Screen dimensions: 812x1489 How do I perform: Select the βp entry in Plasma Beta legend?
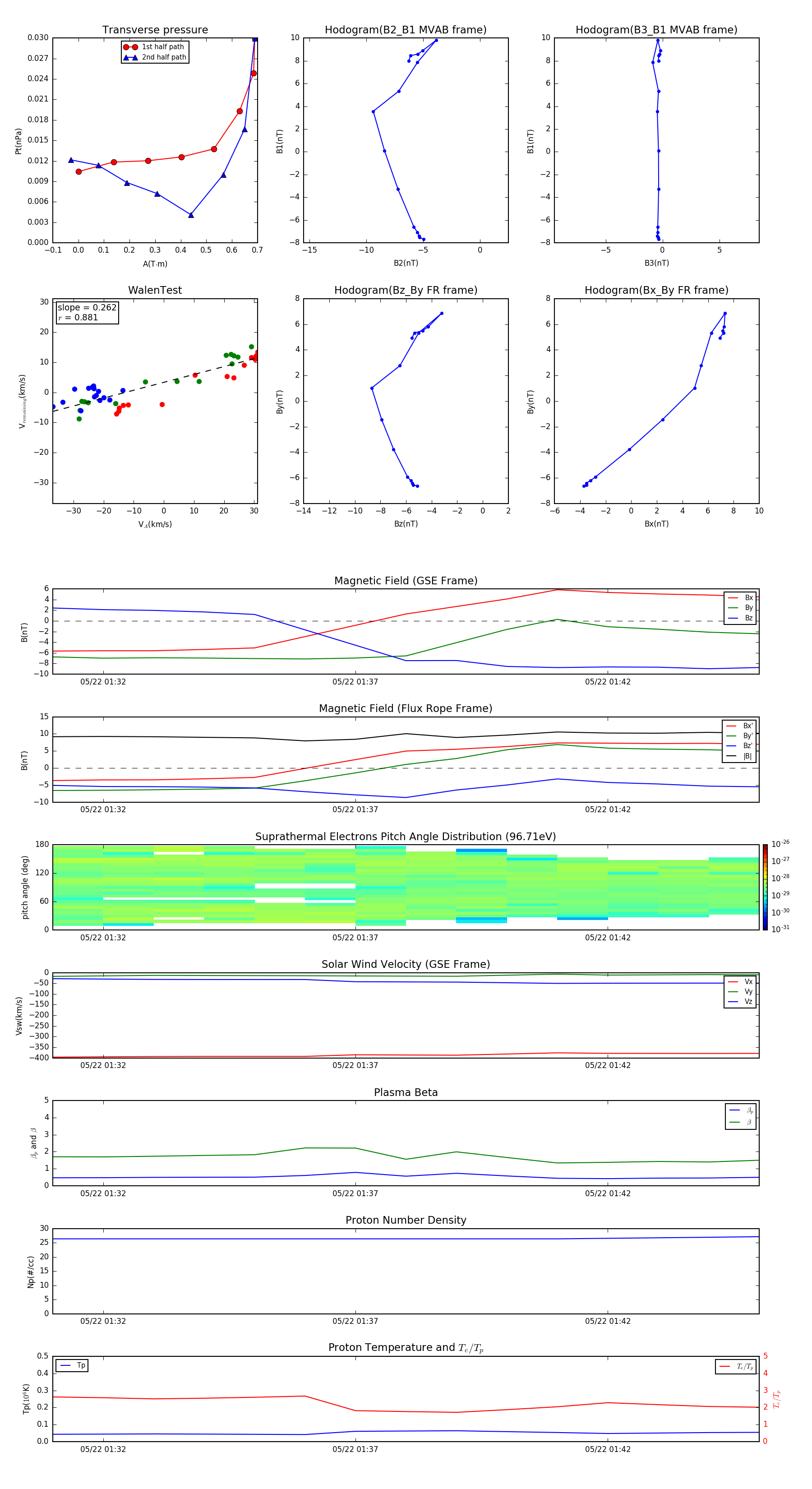click(741, 1110)
